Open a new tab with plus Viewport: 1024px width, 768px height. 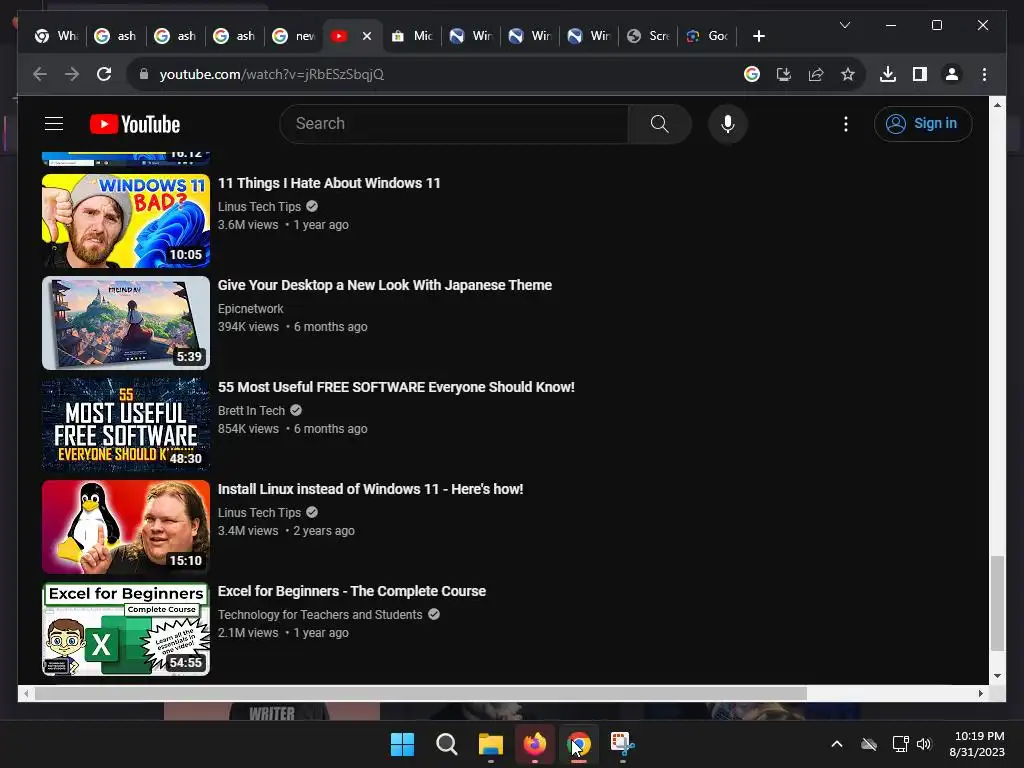click(758, 36)
